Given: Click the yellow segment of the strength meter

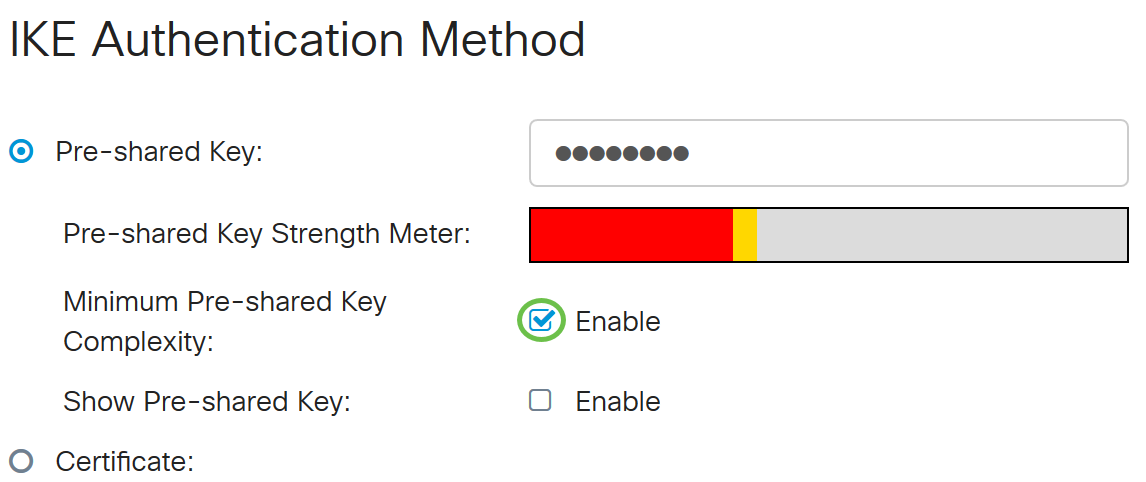Looking at the screenshot, I should point(745,235).
